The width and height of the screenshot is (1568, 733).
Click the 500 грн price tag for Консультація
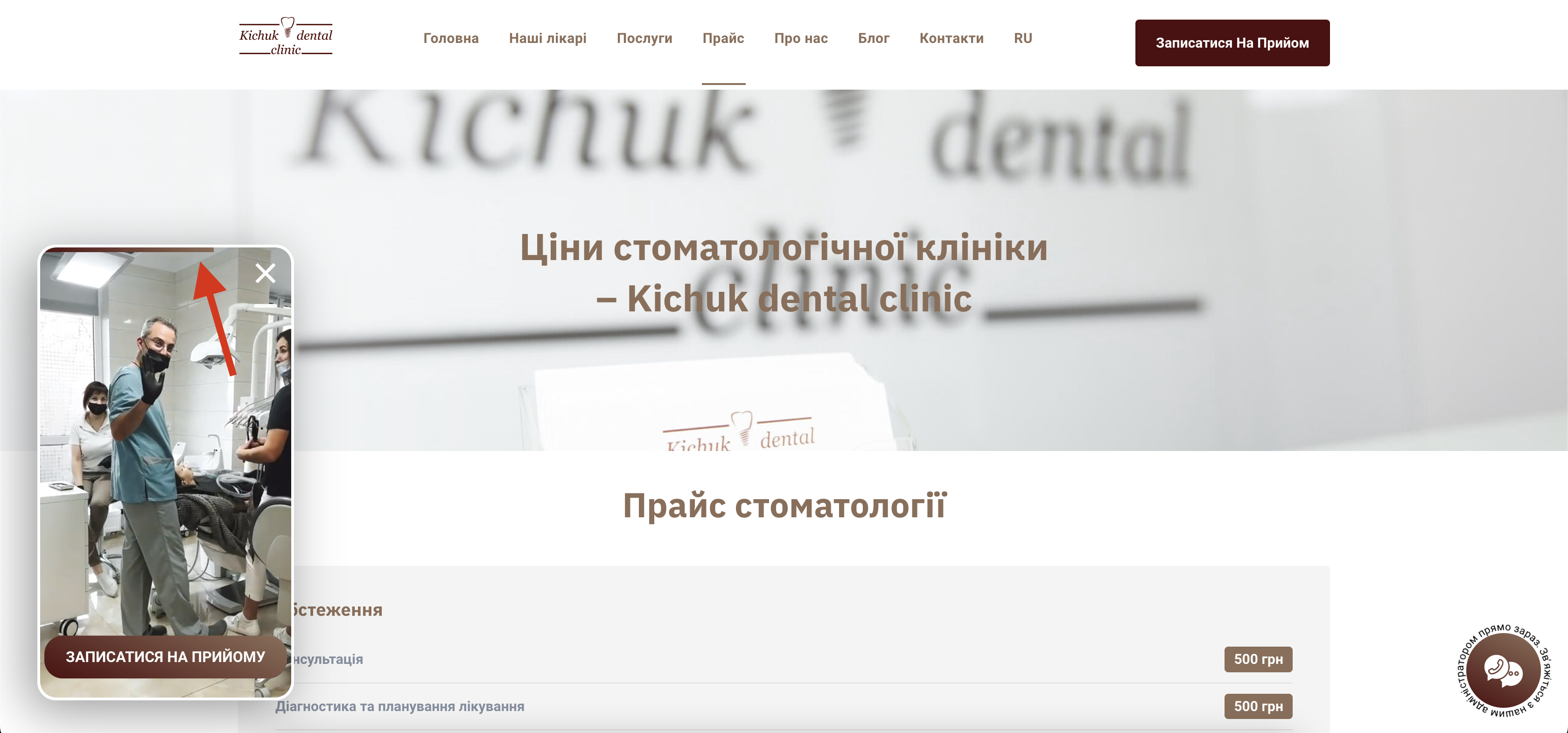pos(1258,659)
